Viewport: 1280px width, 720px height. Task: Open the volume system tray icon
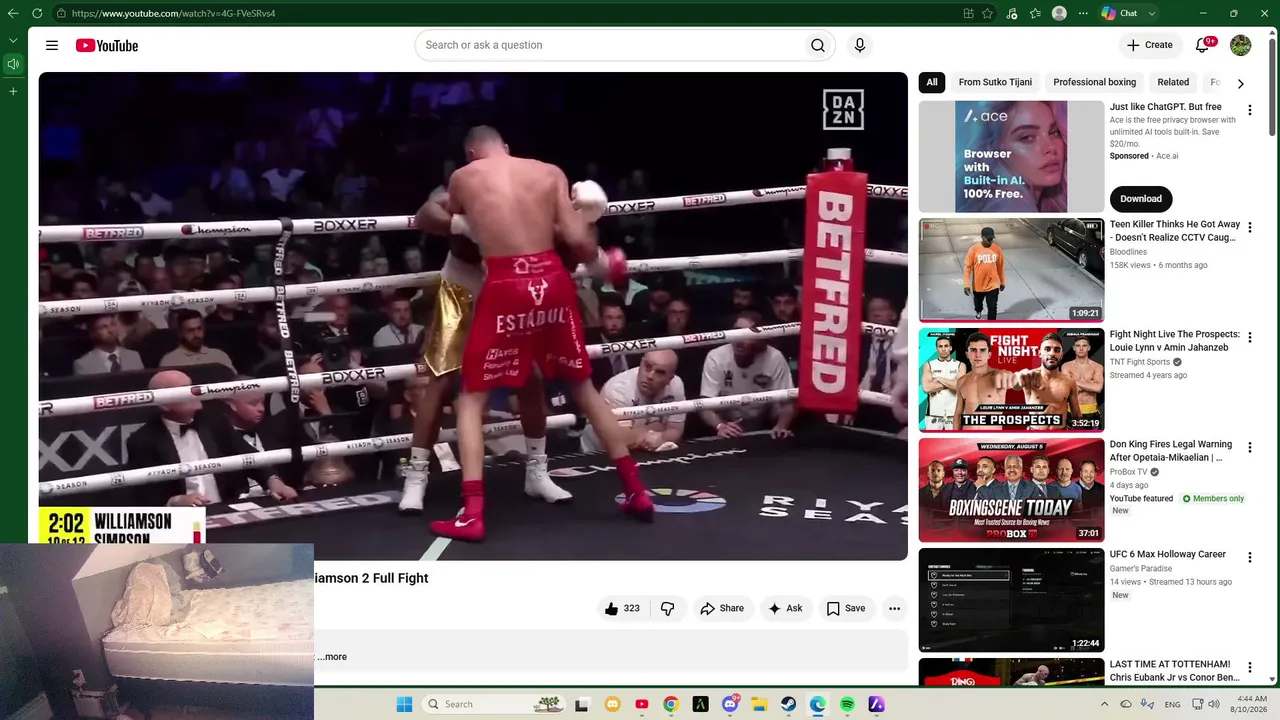pyautogui.click(x=1214, y=704)
